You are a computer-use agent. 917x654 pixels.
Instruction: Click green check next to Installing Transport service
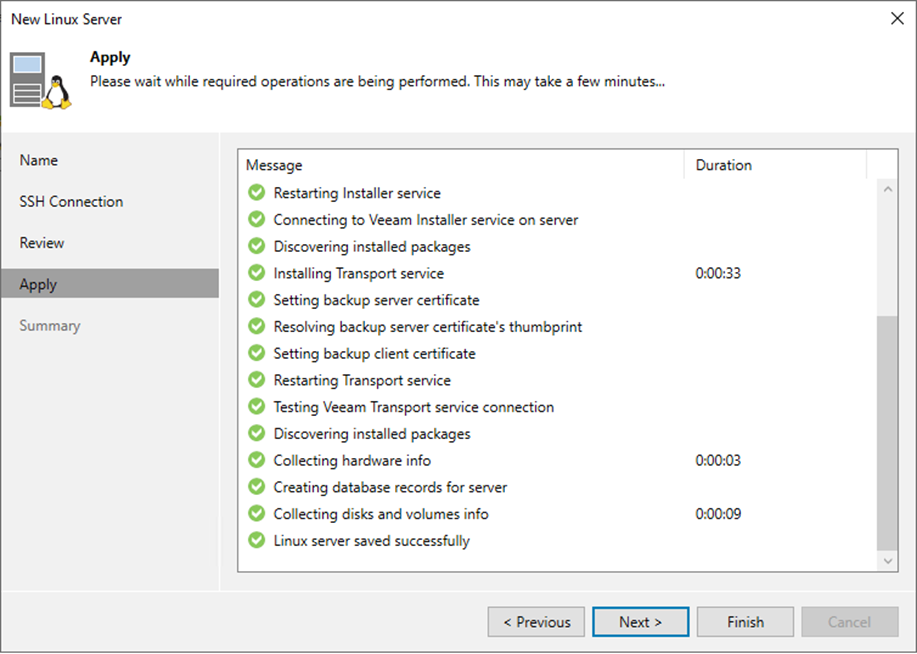click(256, 273)
